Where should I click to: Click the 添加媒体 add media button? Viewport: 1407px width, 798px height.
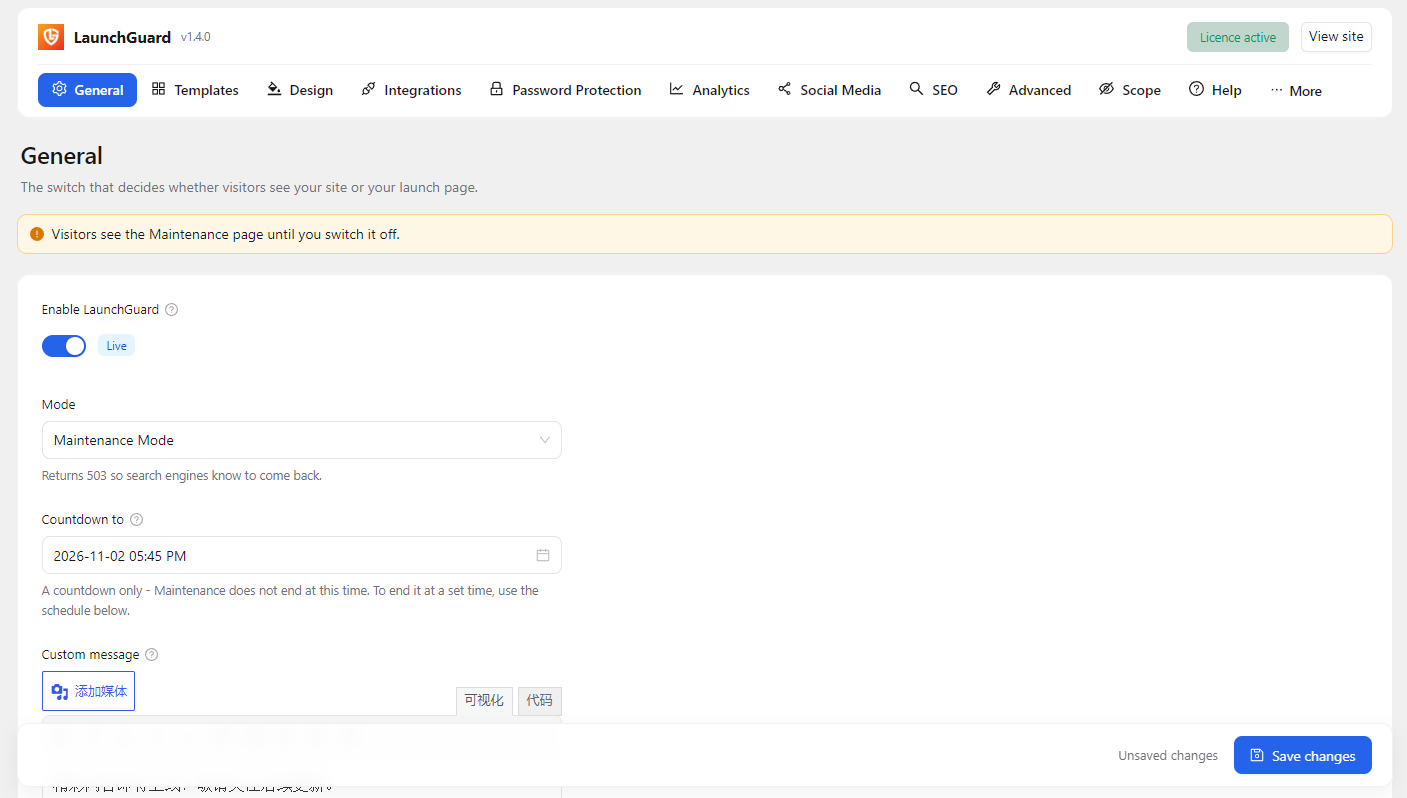(x=89, y=691)
